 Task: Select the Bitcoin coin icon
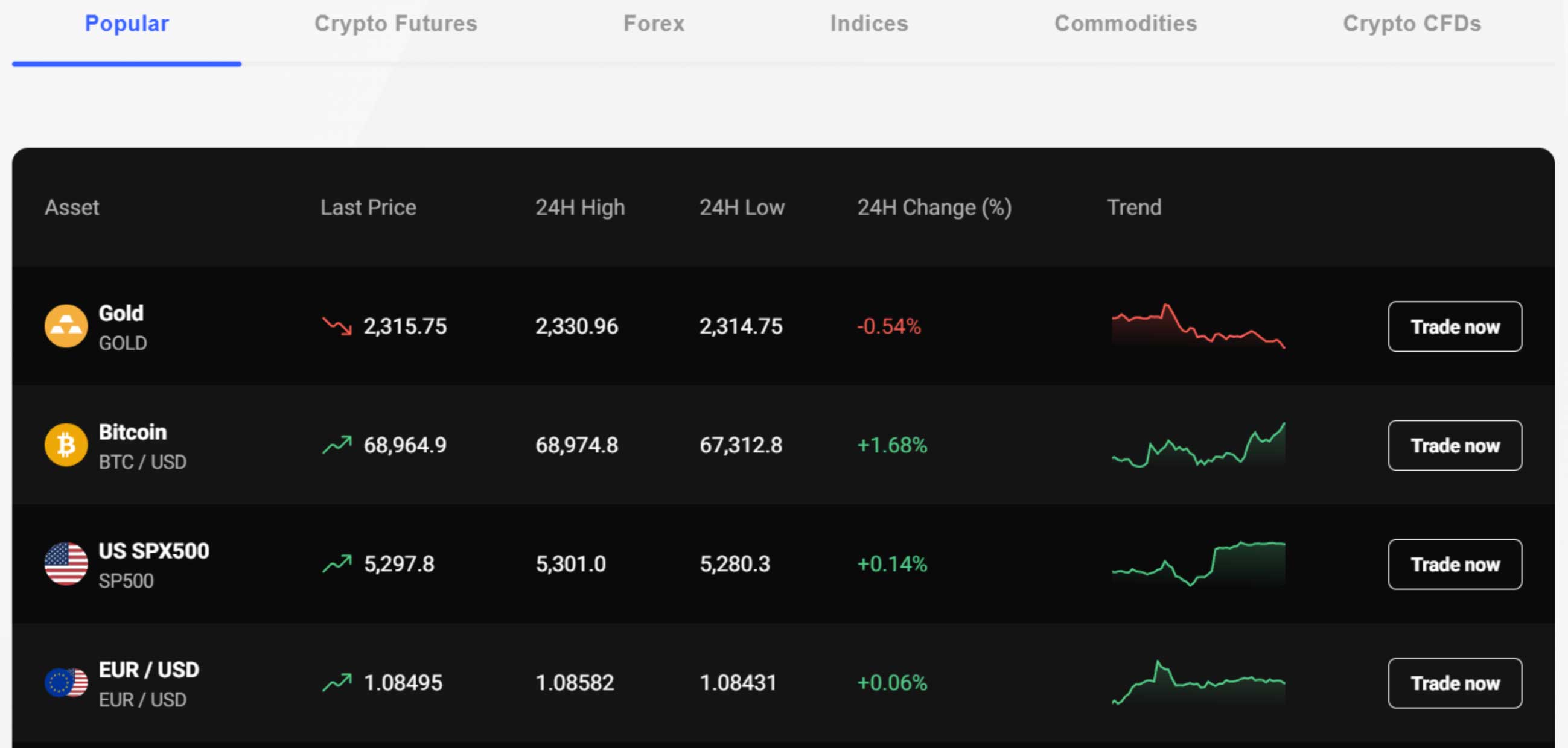point(65,445)
